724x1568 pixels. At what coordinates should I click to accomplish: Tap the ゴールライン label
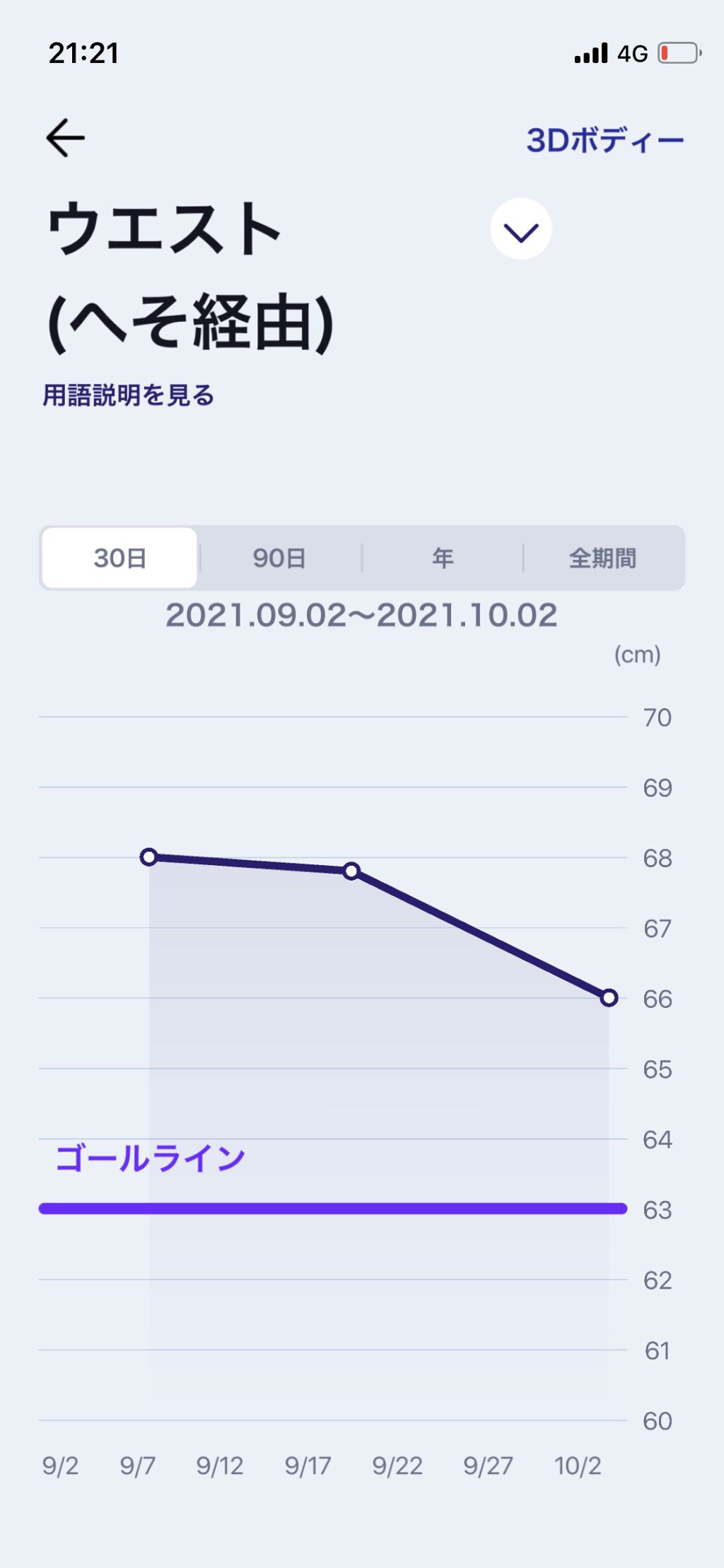coord(150,1158)
